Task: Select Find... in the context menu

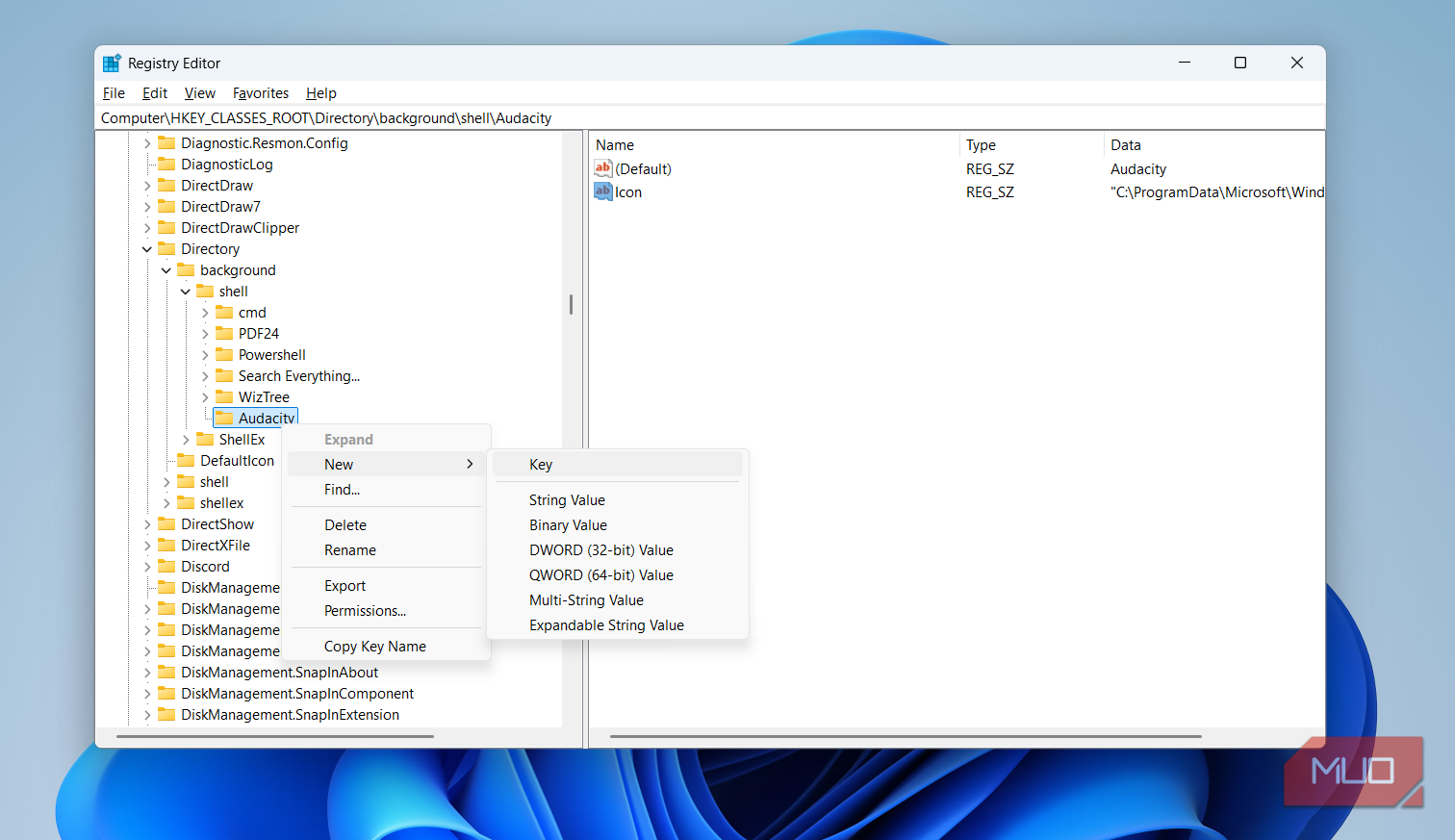Action: click(x=386, y=490)
